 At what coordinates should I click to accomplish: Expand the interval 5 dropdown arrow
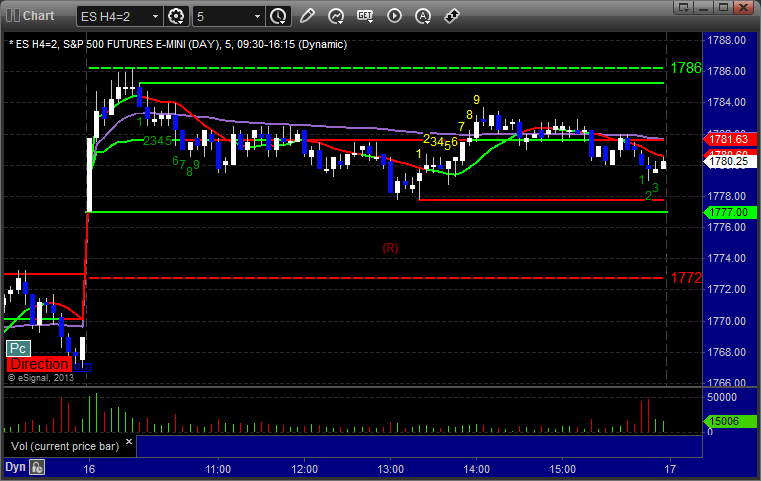pos(257,17)
